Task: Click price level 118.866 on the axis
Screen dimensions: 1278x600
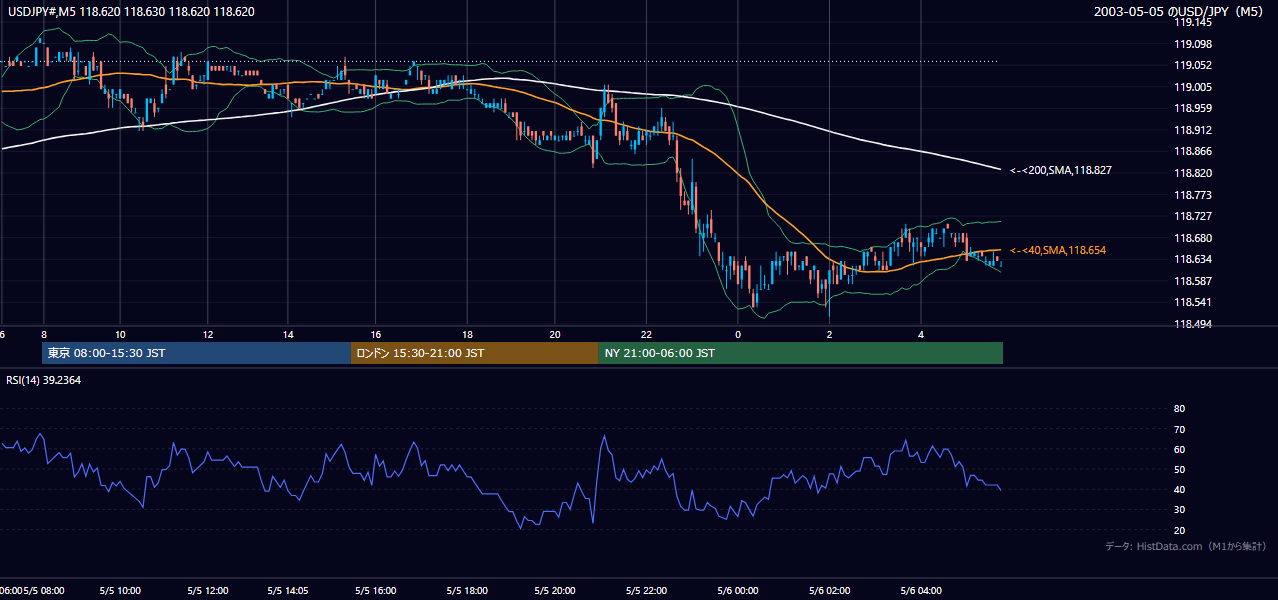Action: [1193, 152]
